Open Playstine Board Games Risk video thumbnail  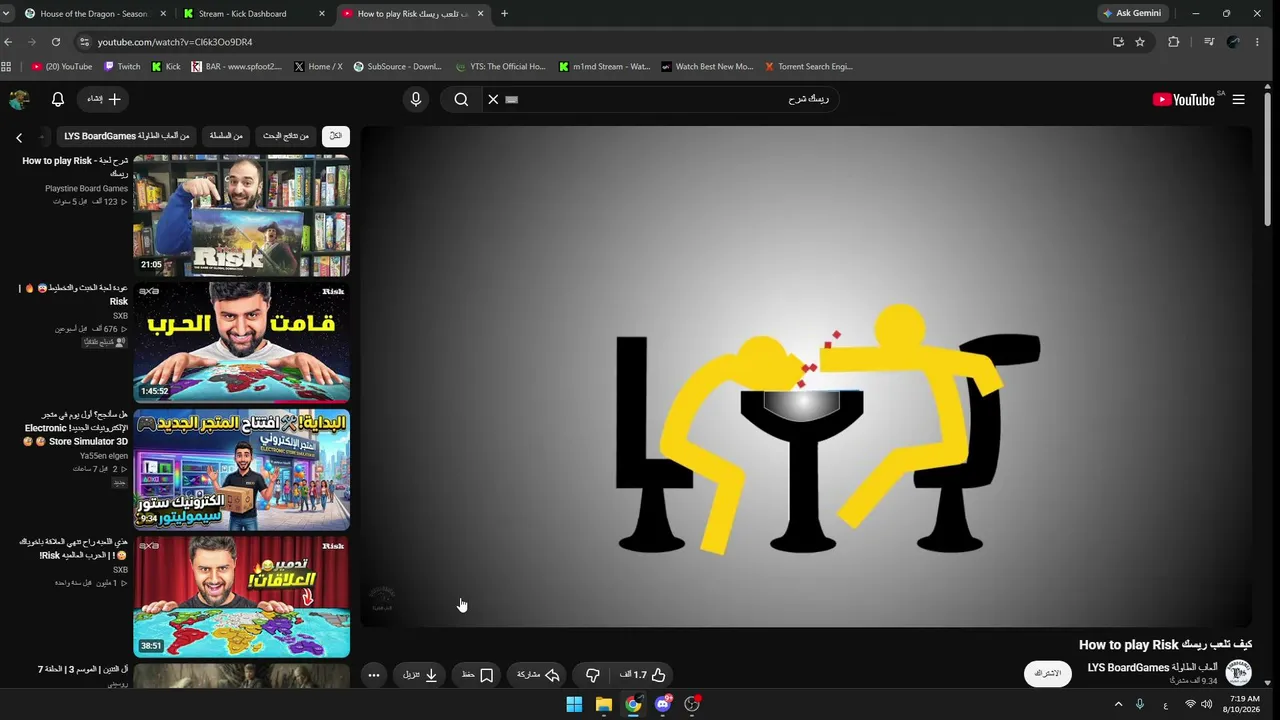pos(241,215)
